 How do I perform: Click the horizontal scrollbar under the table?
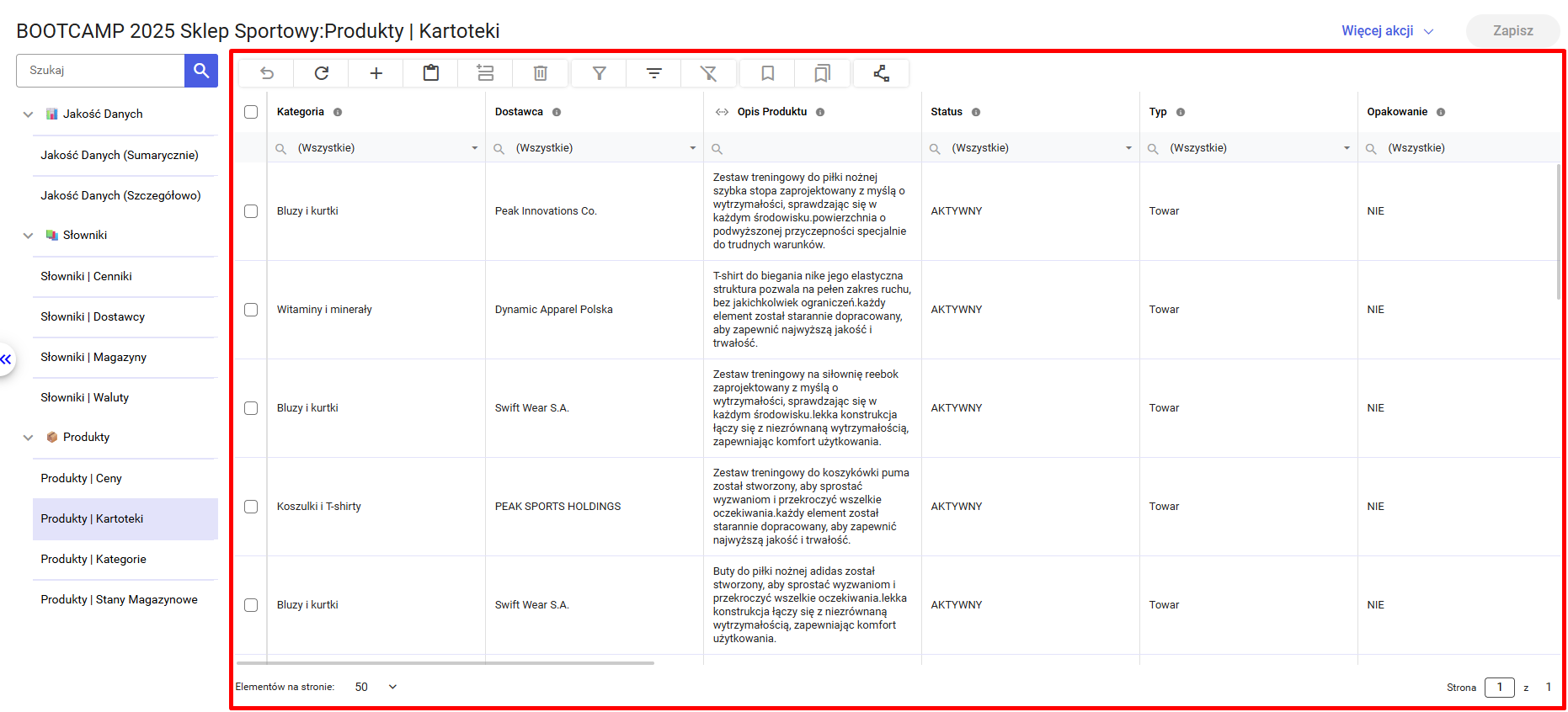(445, 663)
